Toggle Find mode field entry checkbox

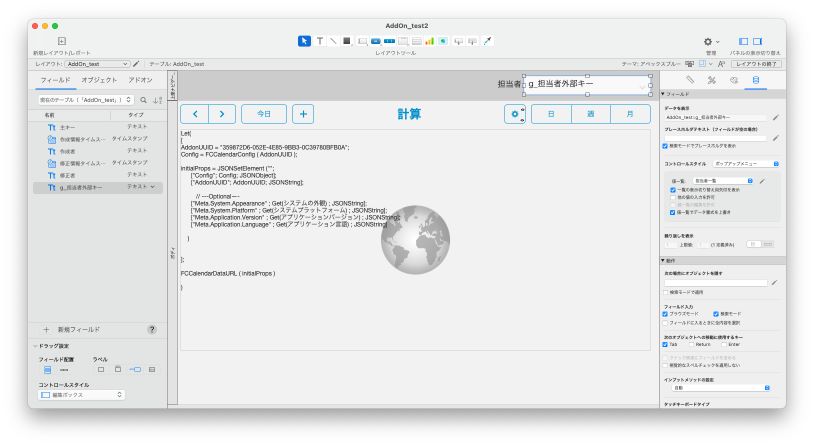coord(716,314)
